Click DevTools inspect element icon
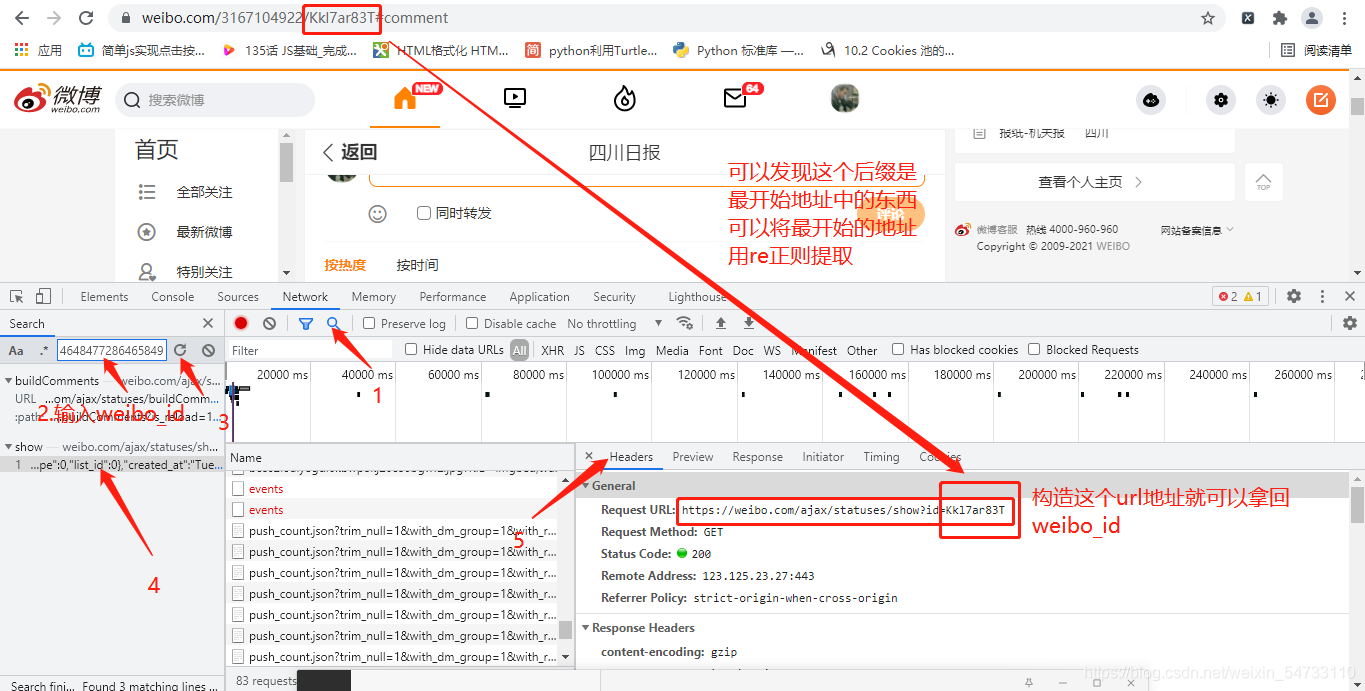1365x691 pixels. click(x=17, y=297)
